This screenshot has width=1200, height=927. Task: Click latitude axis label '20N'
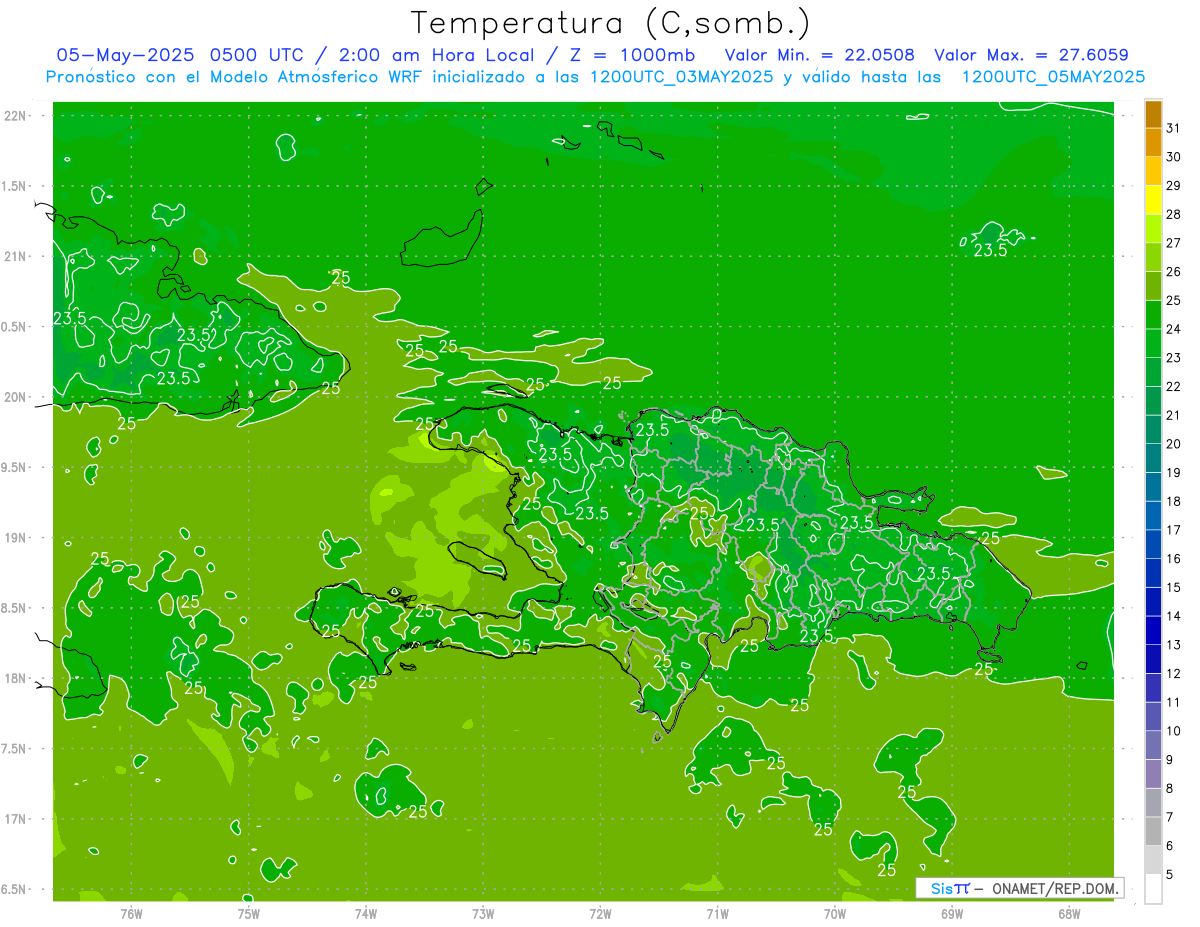pyautogui.click(x=16, y=397)
